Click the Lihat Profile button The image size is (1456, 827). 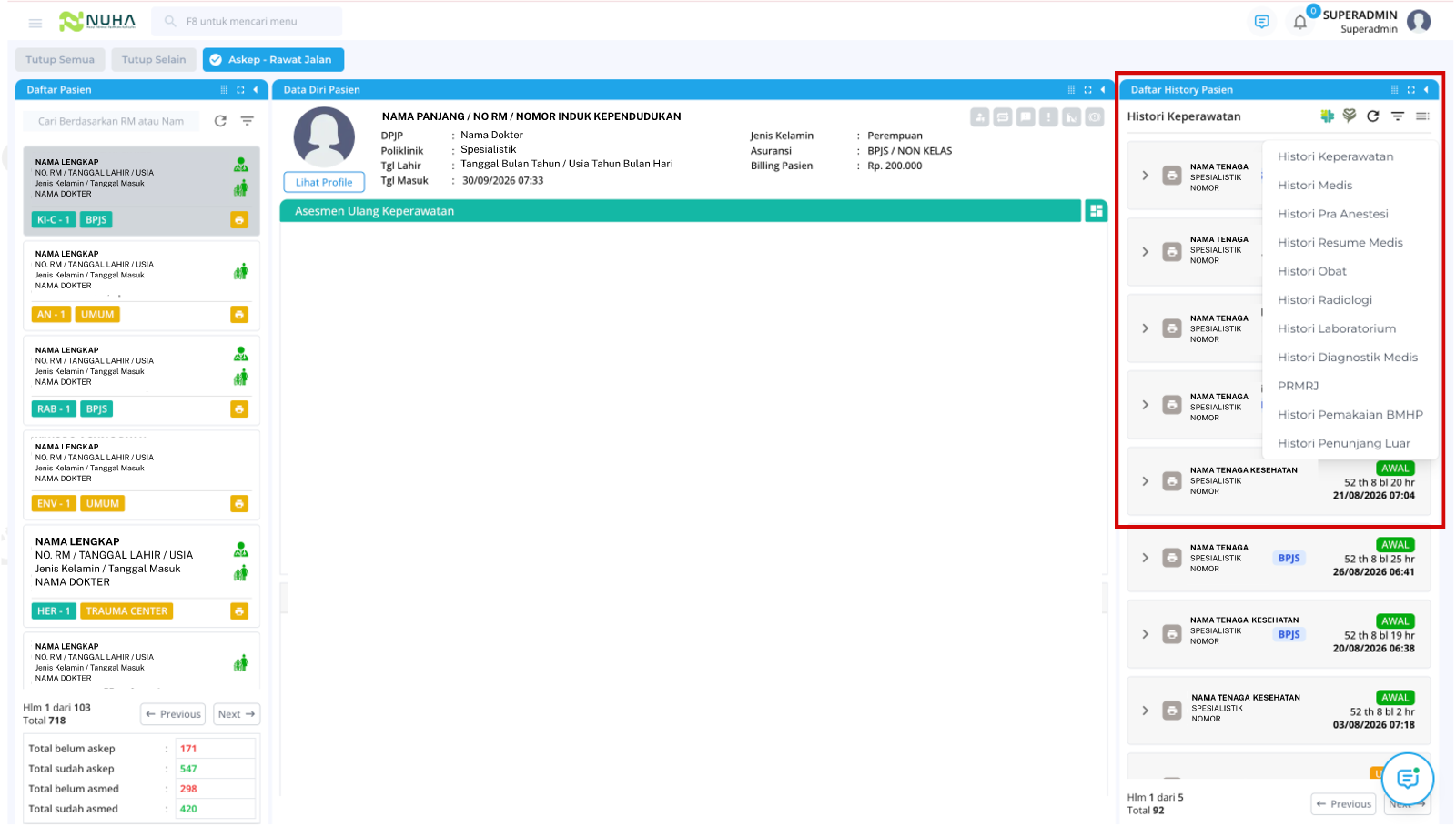click(x=324, y=182)
